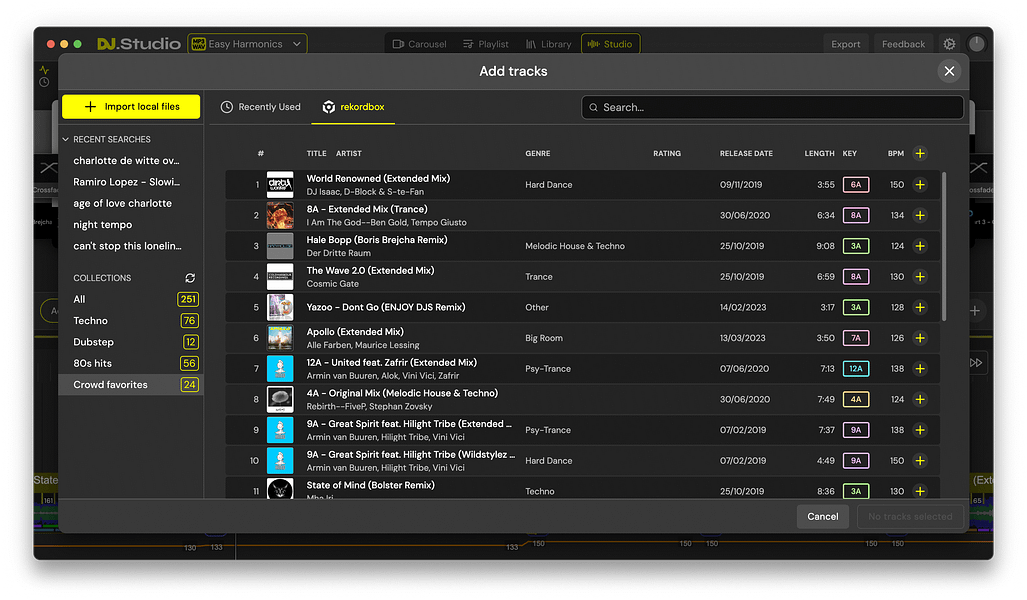Select the Techno collection
Viewport: 1027px width, 600px height.
point(131,320)
